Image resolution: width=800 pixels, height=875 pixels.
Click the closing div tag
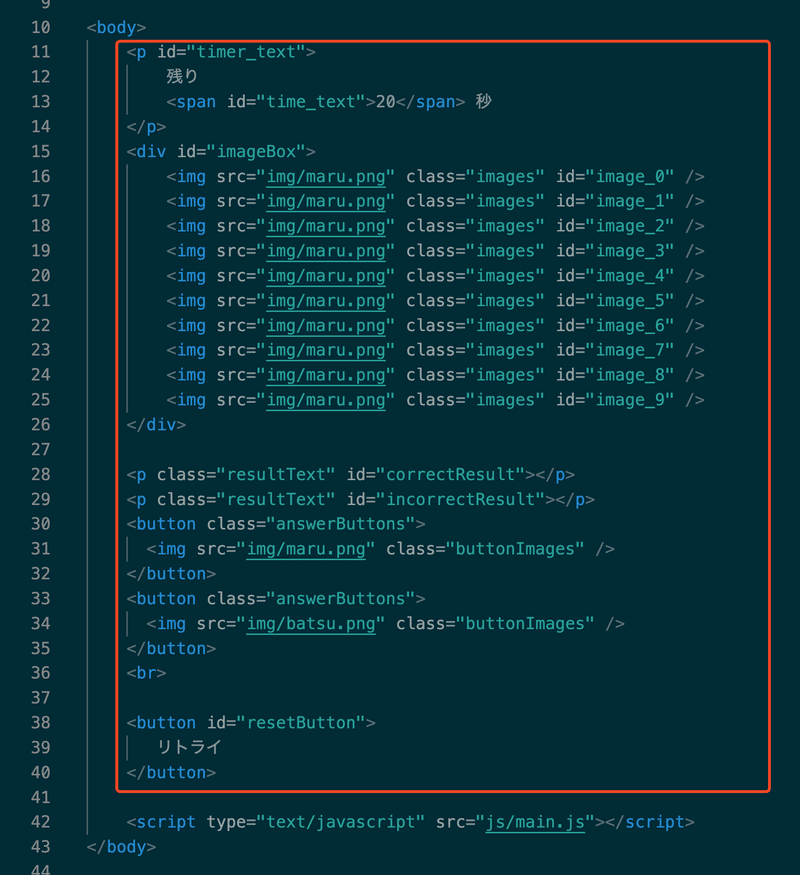coord(156,425)
